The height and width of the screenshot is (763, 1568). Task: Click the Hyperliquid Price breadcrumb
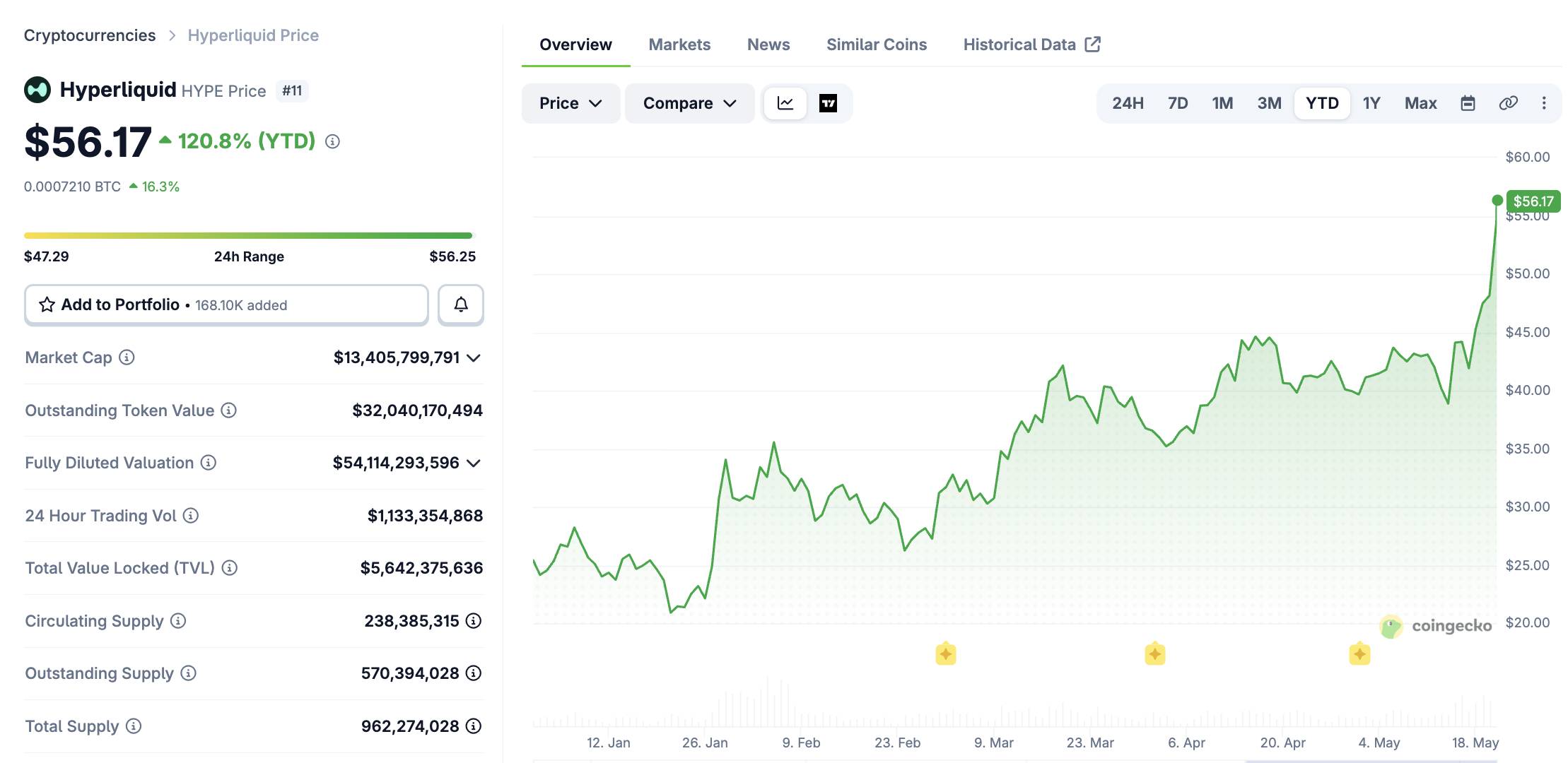(x=253, y=35)
